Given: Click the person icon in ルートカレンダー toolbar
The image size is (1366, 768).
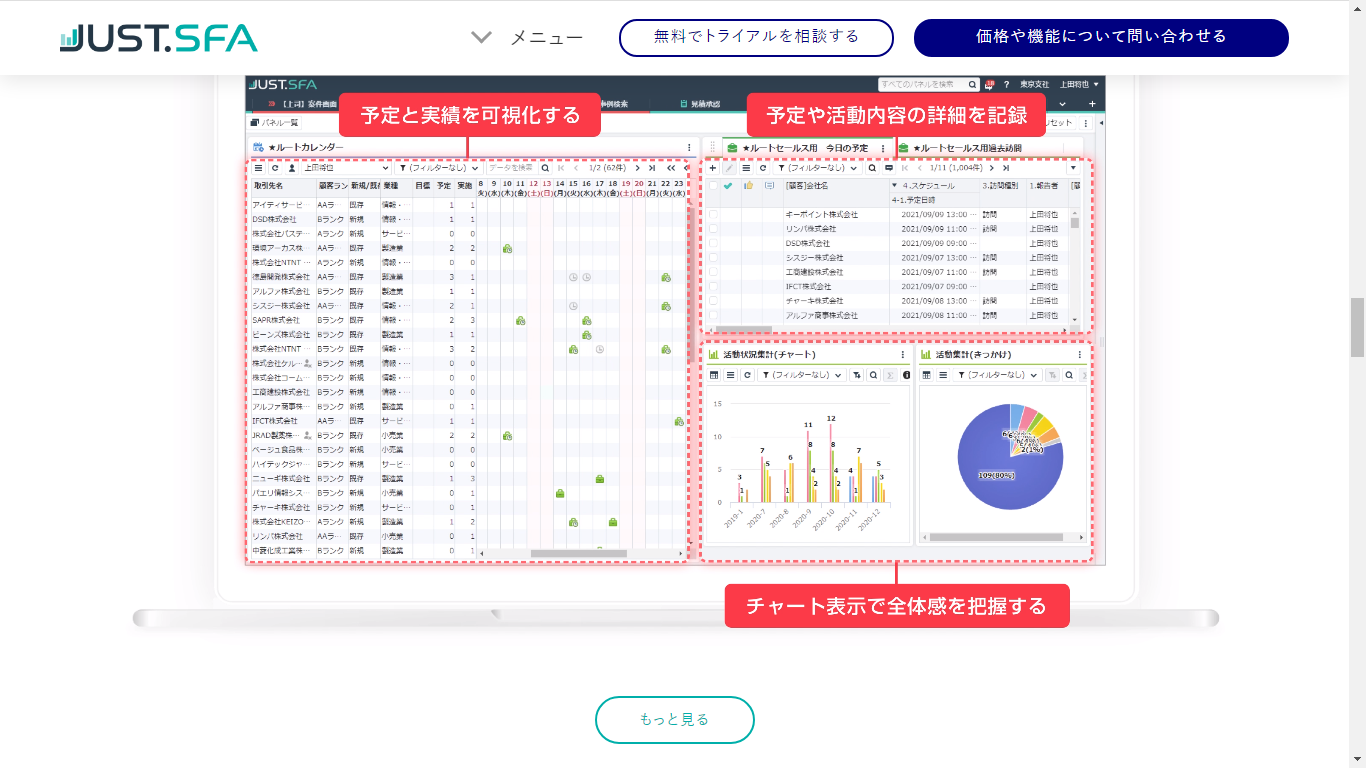Looking at the screenshot, I should click(x=292, y=168).
